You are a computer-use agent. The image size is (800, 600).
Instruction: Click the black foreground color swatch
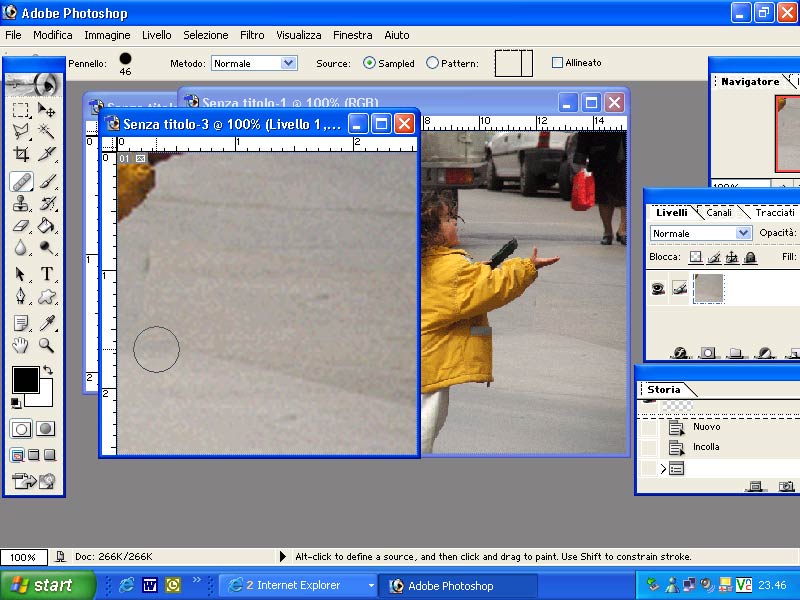tap(26, 380)
